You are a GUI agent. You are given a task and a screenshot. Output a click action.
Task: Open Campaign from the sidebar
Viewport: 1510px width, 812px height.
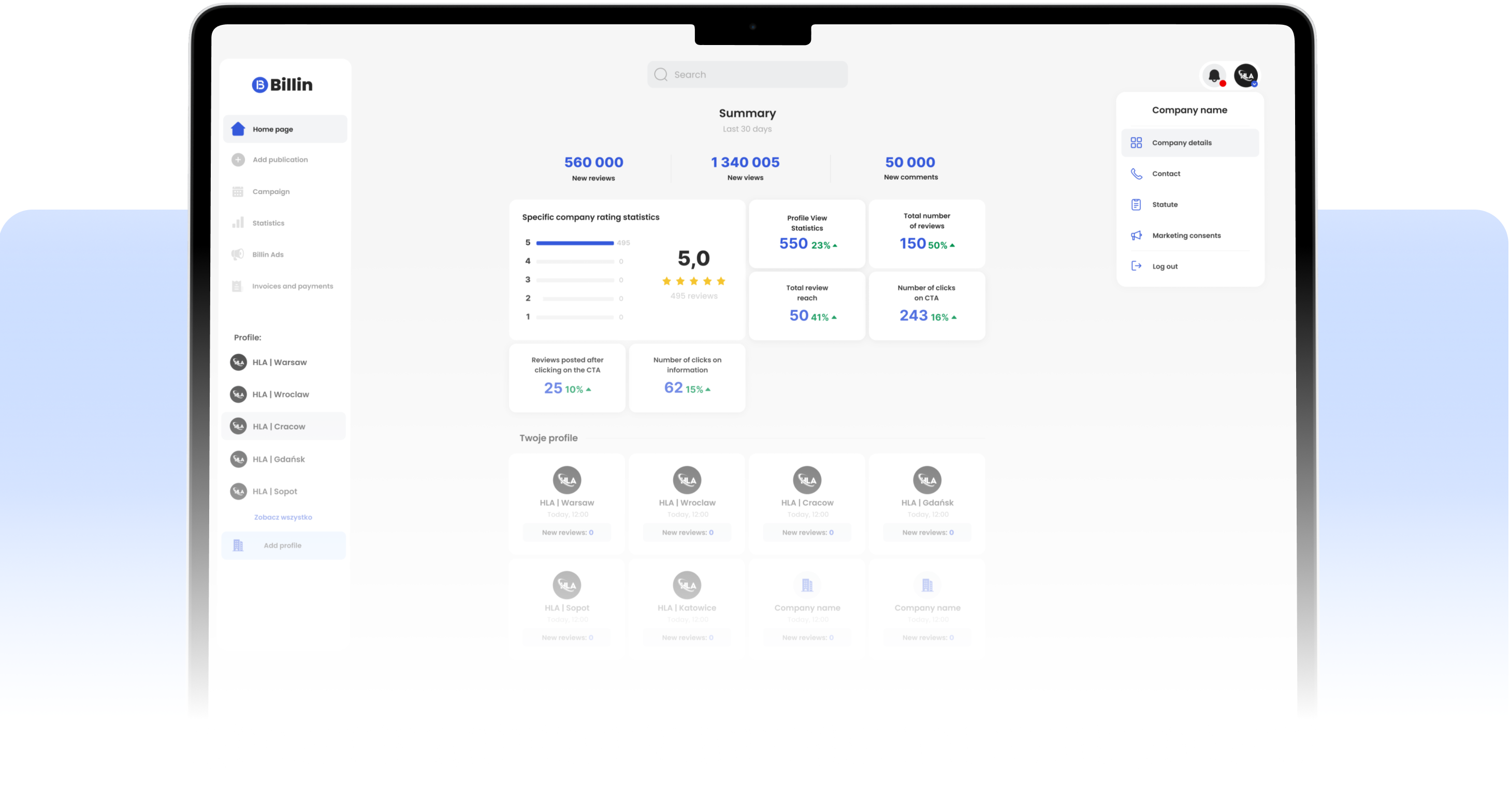click(x=270, y=191)
